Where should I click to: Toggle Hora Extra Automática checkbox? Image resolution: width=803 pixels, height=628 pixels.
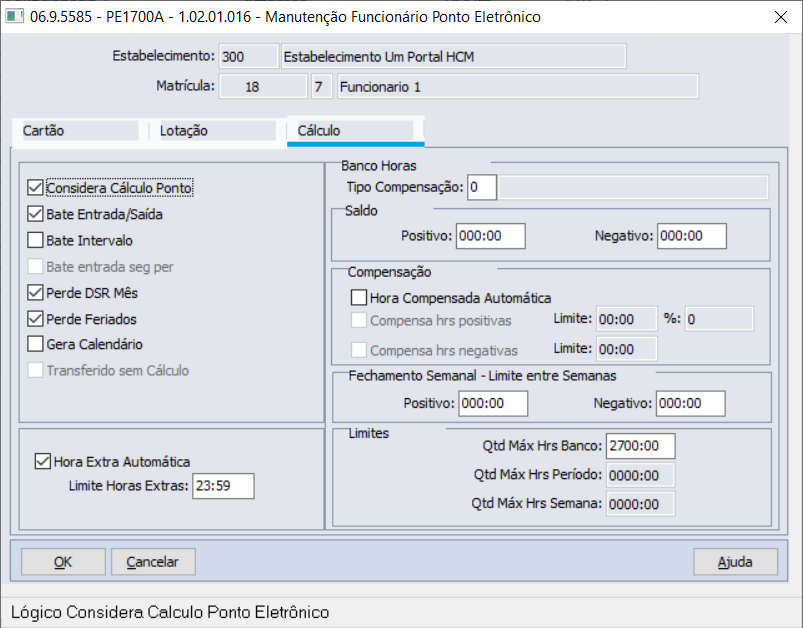coord(43,462)
